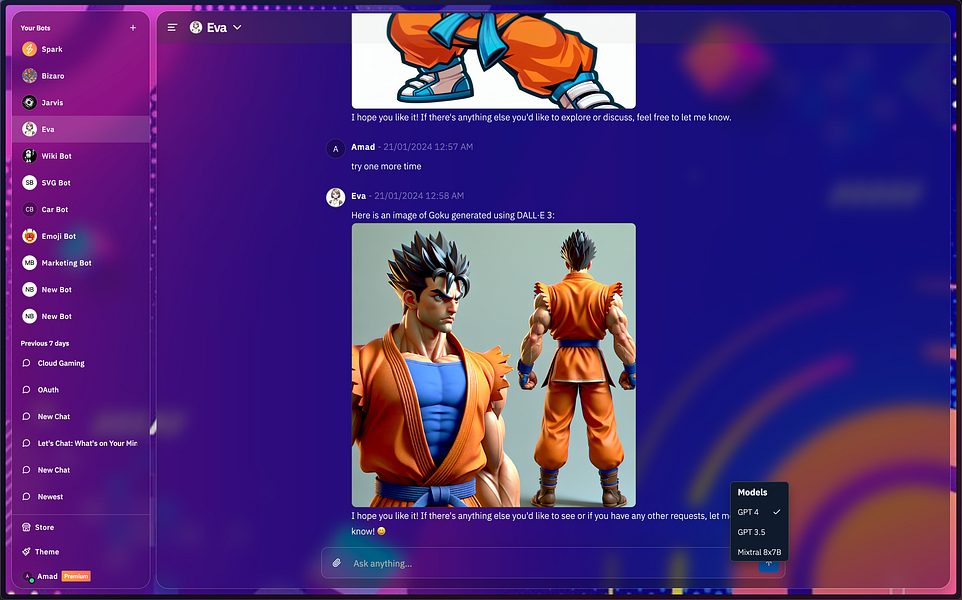The height and width of the screenshot is (600, 962).
Task: Open the Newest chat
Action: [81, 497]
